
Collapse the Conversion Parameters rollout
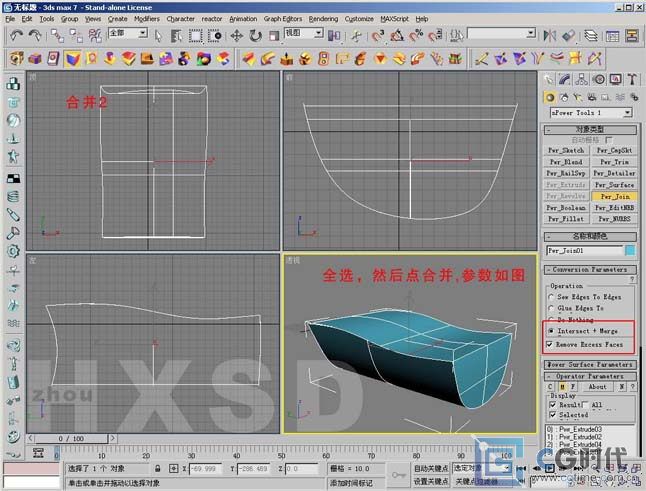[590, 269]
